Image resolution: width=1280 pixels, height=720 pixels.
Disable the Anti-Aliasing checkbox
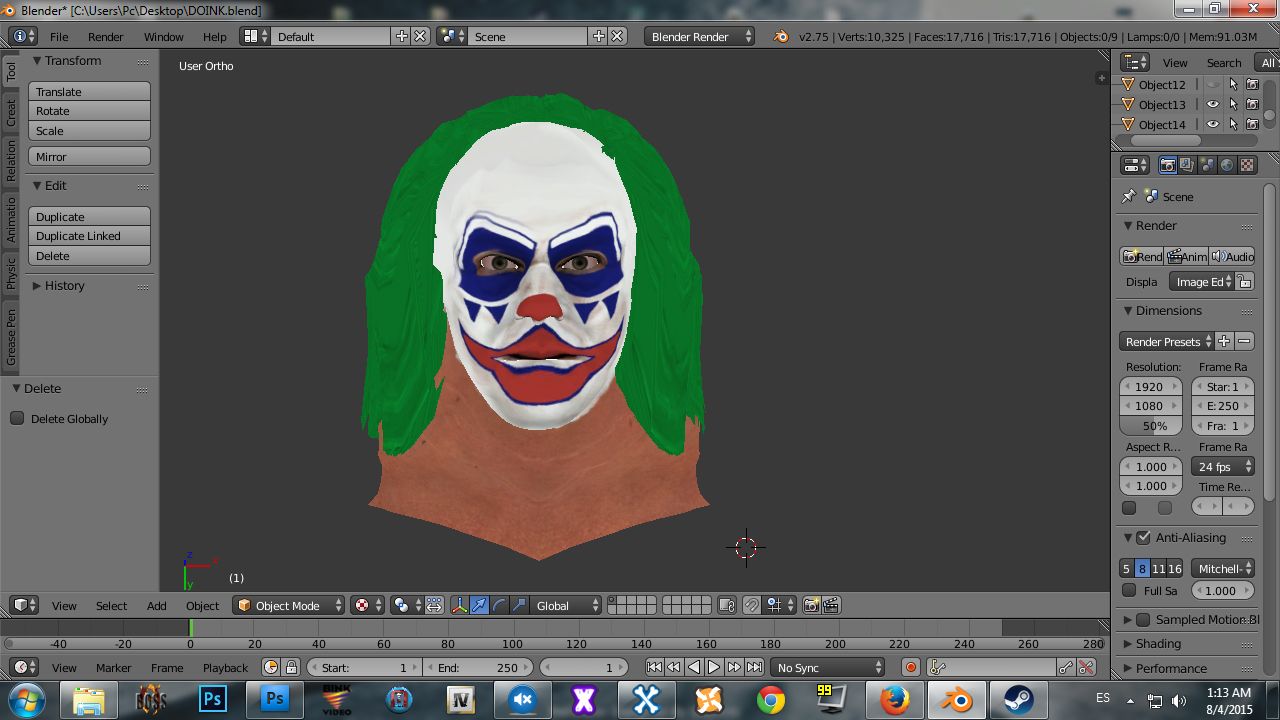coord(1144,537)
